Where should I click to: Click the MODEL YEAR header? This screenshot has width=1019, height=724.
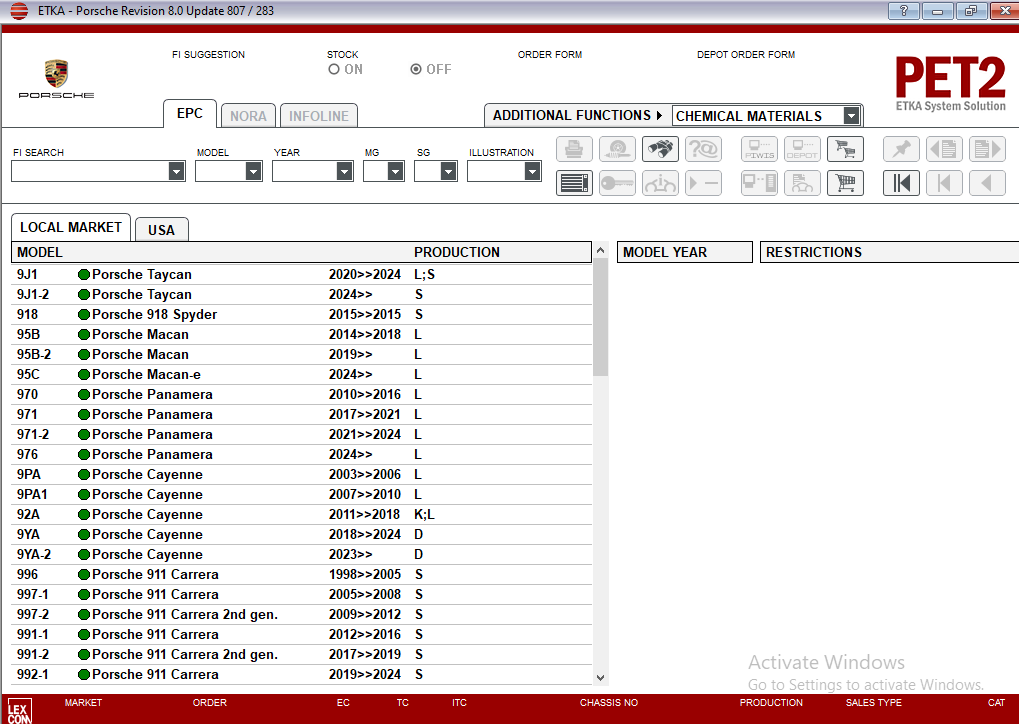(684, 252)
